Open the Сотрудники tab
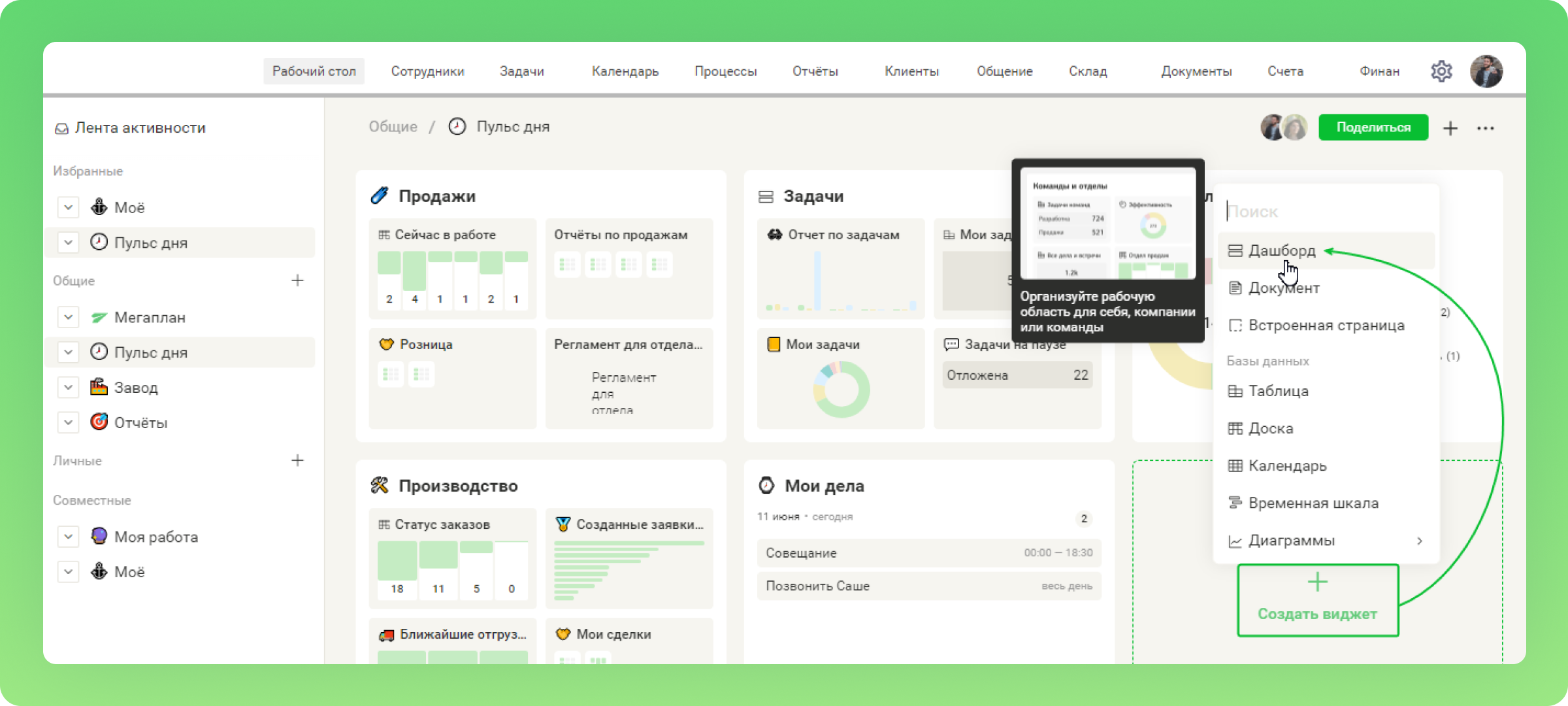Viewport: 1568px width, 706px height. pos(428,71)
